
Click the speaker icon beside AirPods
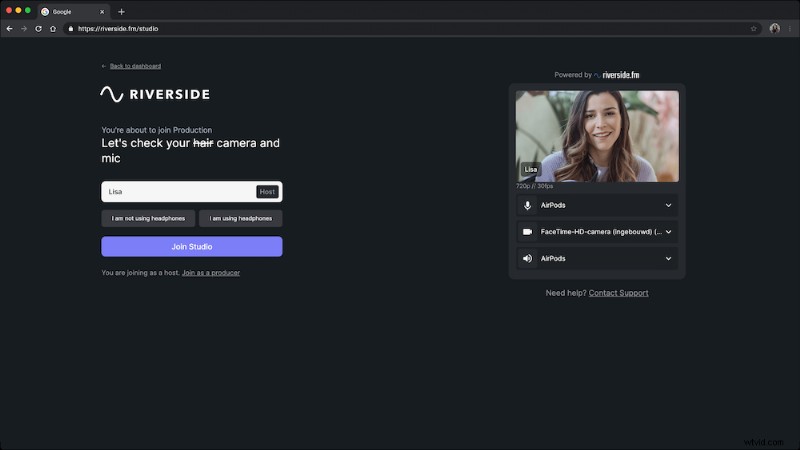coord(527,258)
